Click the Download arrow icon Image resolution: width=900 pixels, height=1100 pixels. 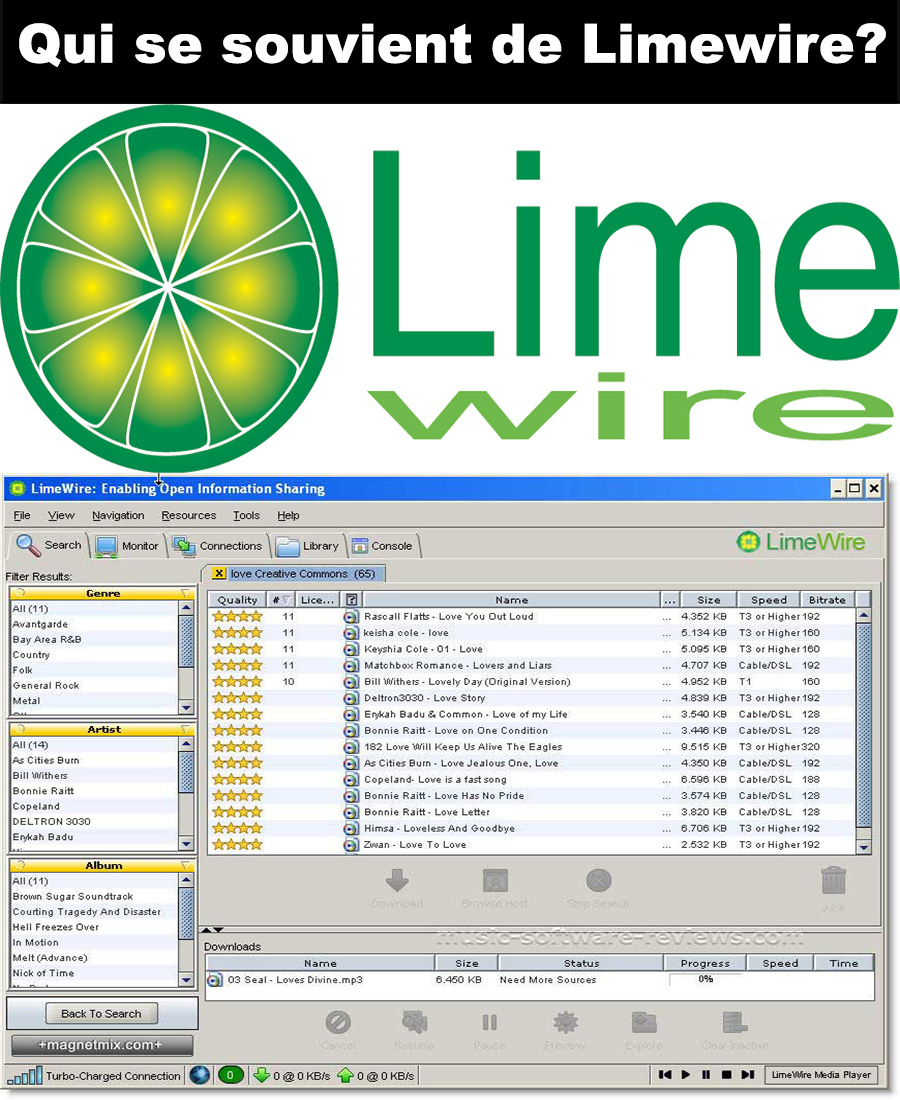click(397, 881)
